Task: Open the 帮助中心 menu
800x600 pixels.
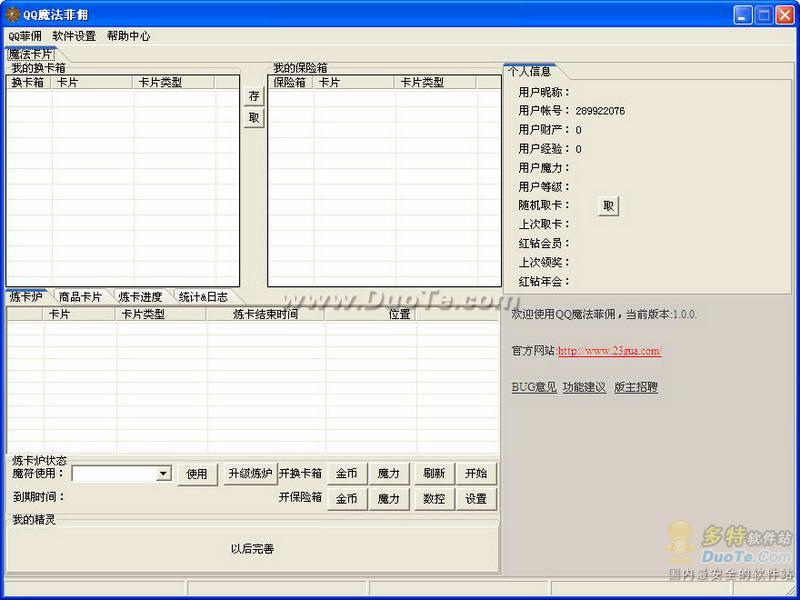Action: pos(129,36)
